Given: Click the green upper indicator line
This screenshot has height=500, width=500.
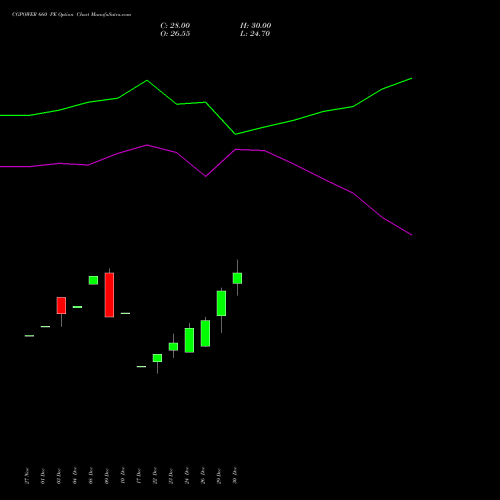Looking at the screenshot, I should click(206, 102).
